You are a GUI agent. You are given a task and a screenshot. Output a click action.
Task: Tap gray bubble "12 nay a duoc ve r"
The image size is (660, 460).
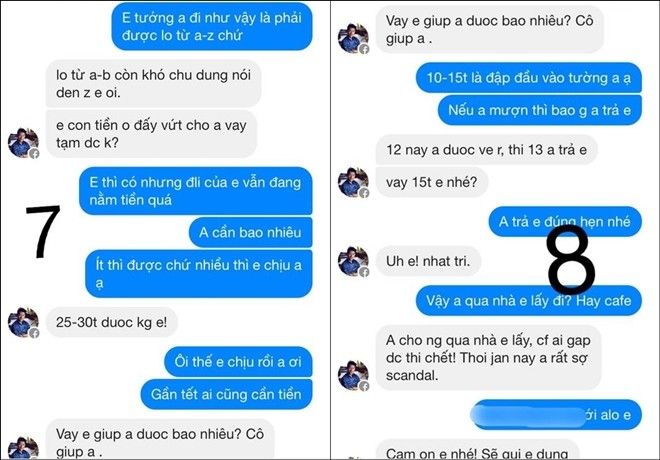486,149
